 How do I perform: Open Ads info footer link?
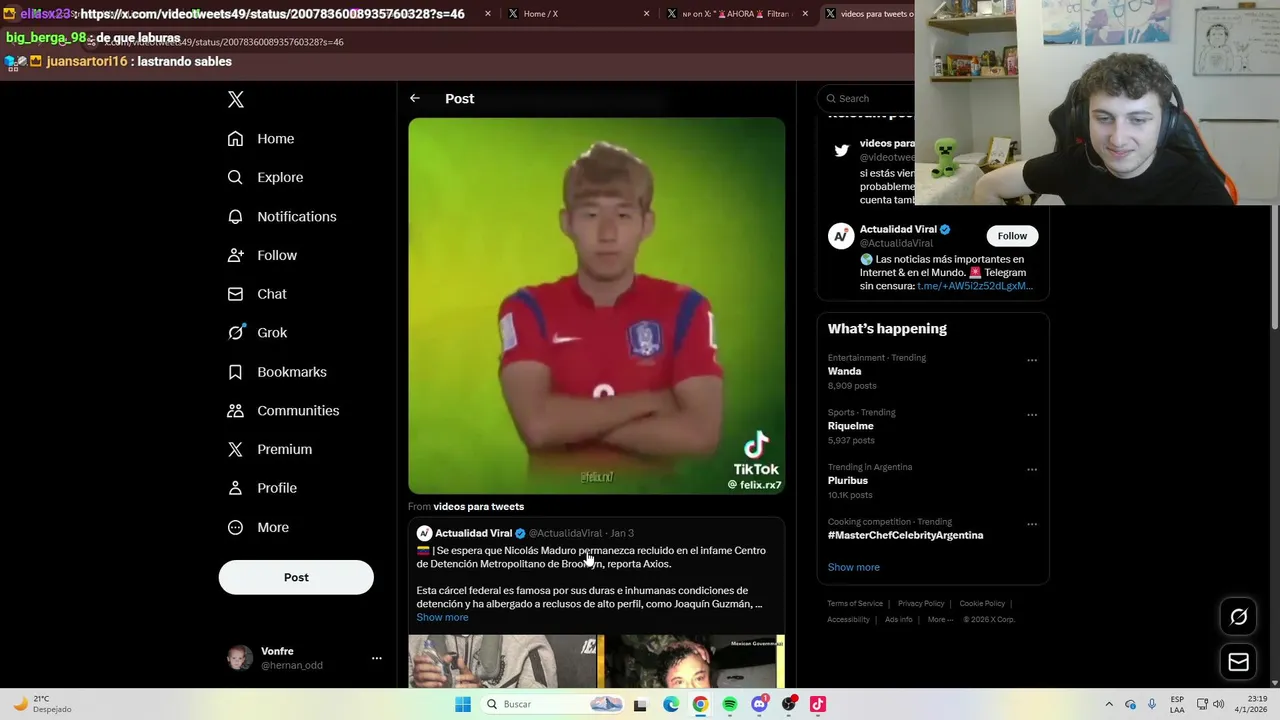pos(899,620)
